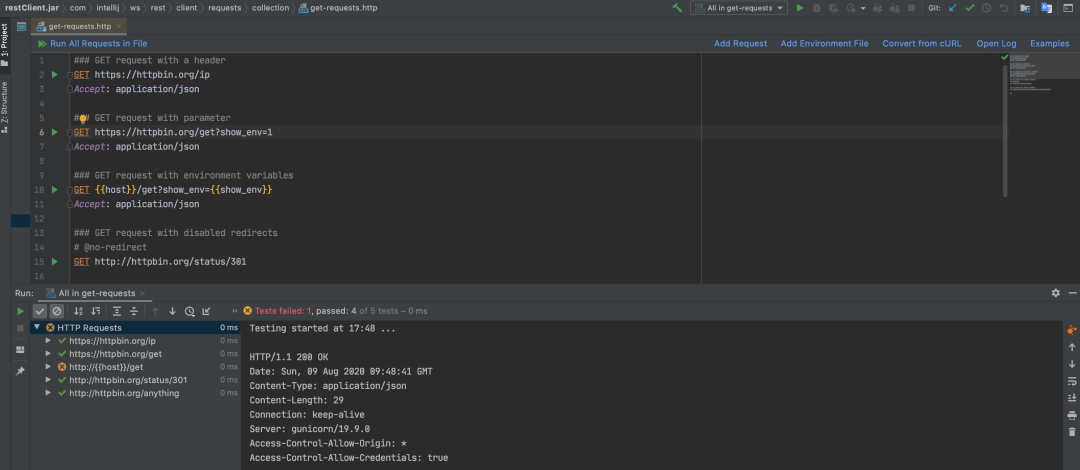Open the 'All in get-requests' run configuration dropdown
This screenshot has height=470, width=1080.
click(738, 8)
